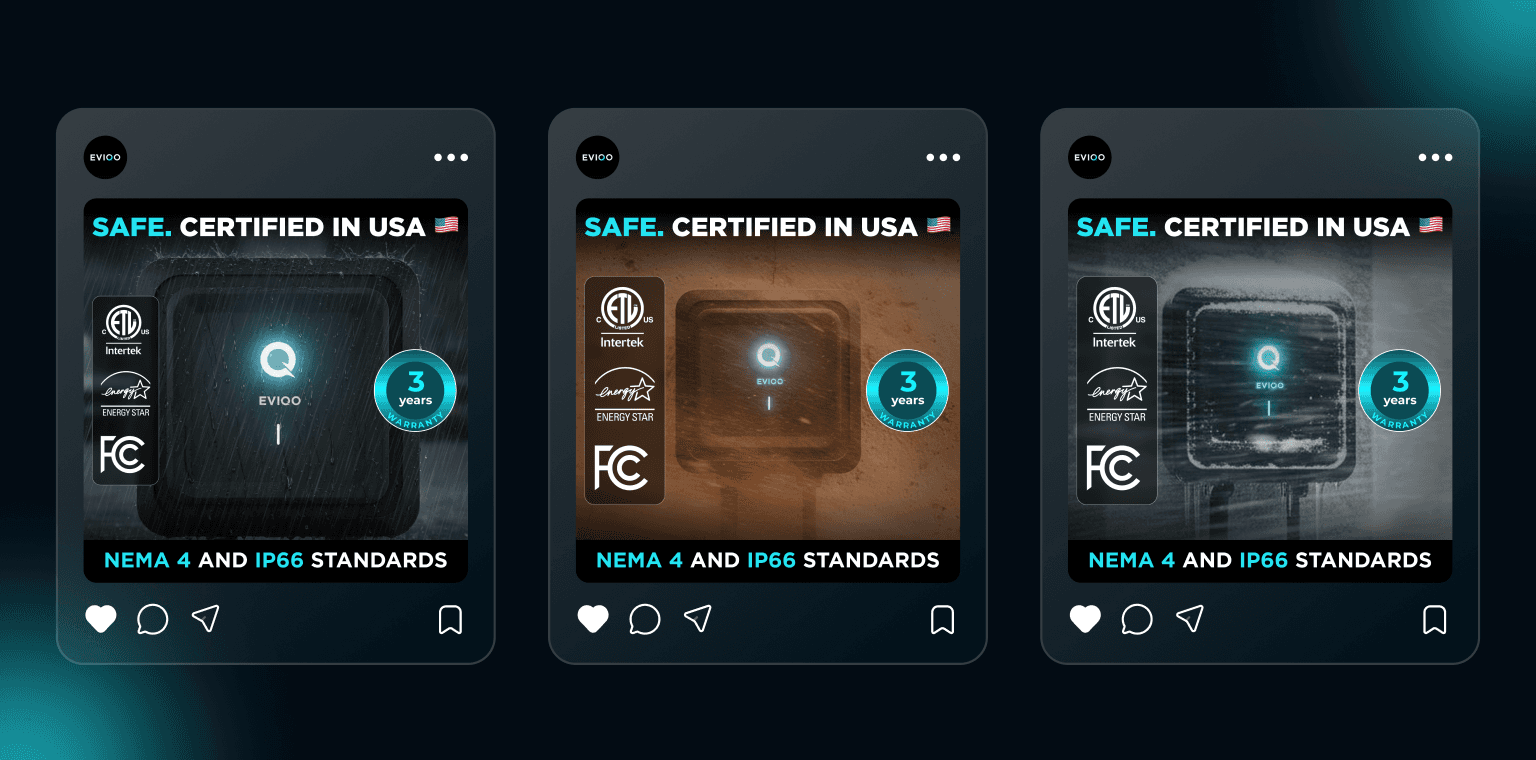The width and height of the screenshot is (1536, 760).
Task: Like the rainy charger post
Action: 101,619
